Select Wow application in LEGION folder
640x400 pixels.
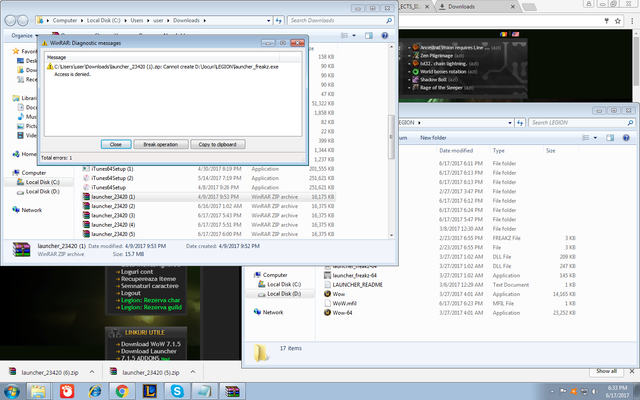tap(450, 294)
